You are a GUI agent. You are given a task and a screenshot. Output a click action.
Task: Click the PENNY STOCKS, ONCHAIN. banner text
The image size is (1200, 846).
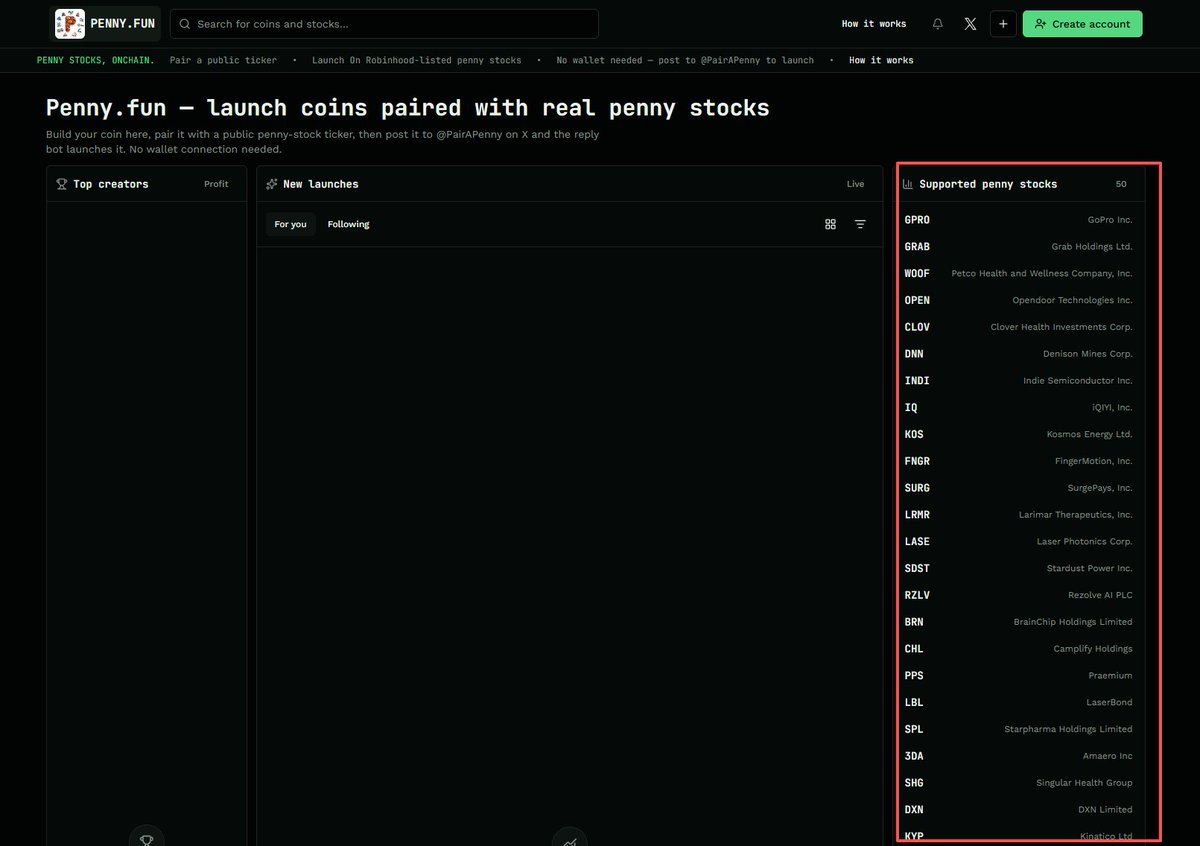96,60
